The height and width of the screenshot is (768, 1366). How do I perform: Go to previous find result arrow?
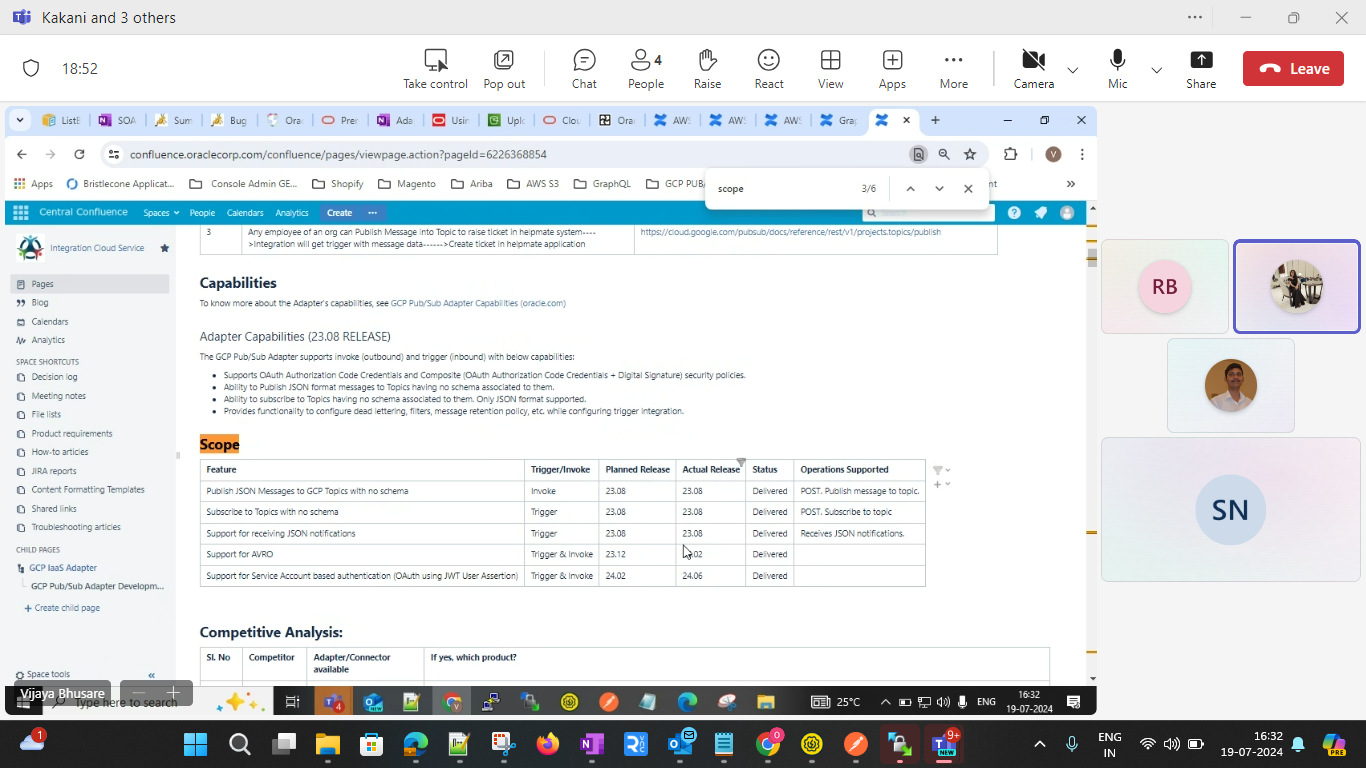pyautogui.click(x=910, y=188)
